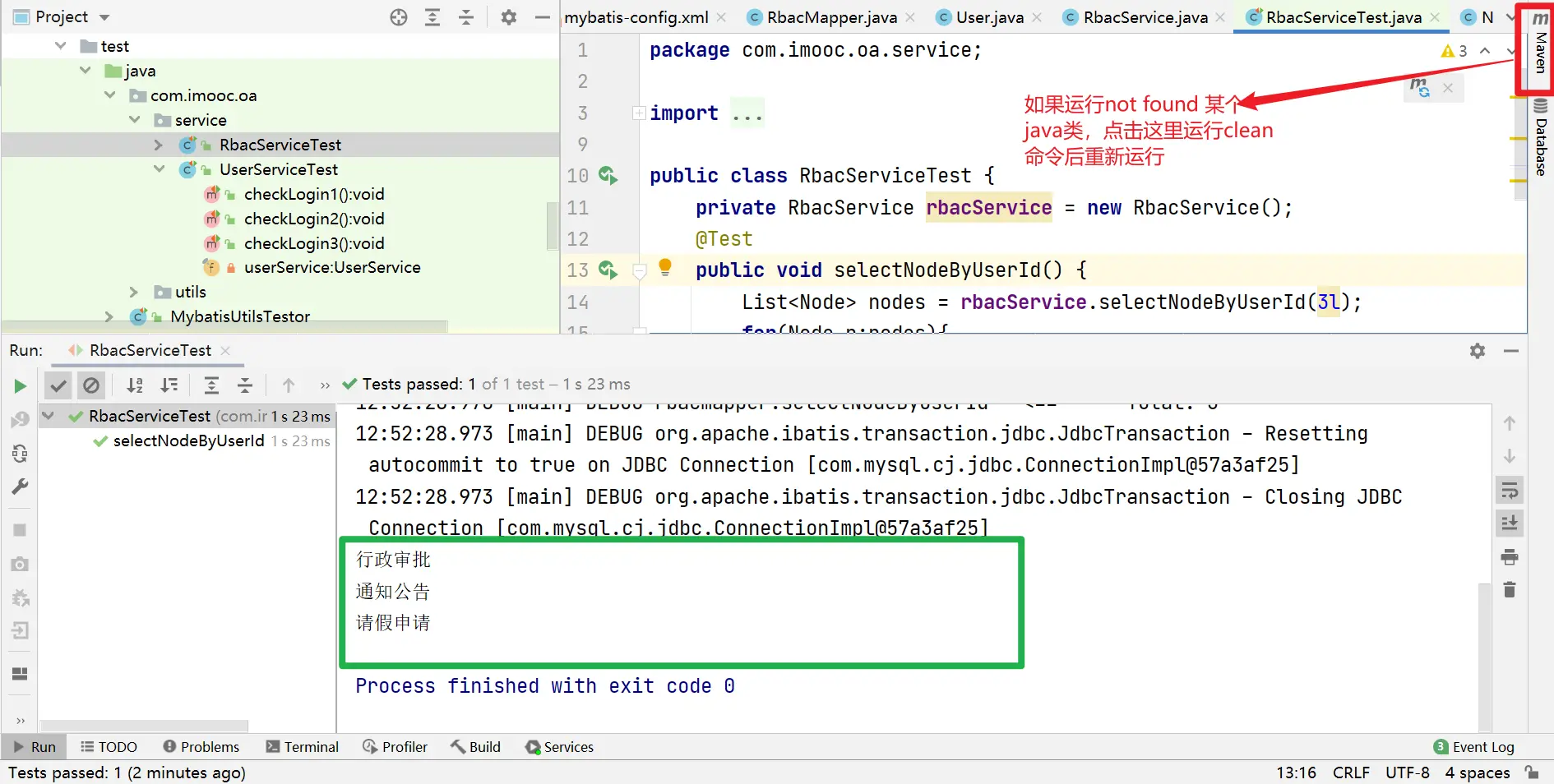Click the run gutter icon beside line 13

(608, 270)
